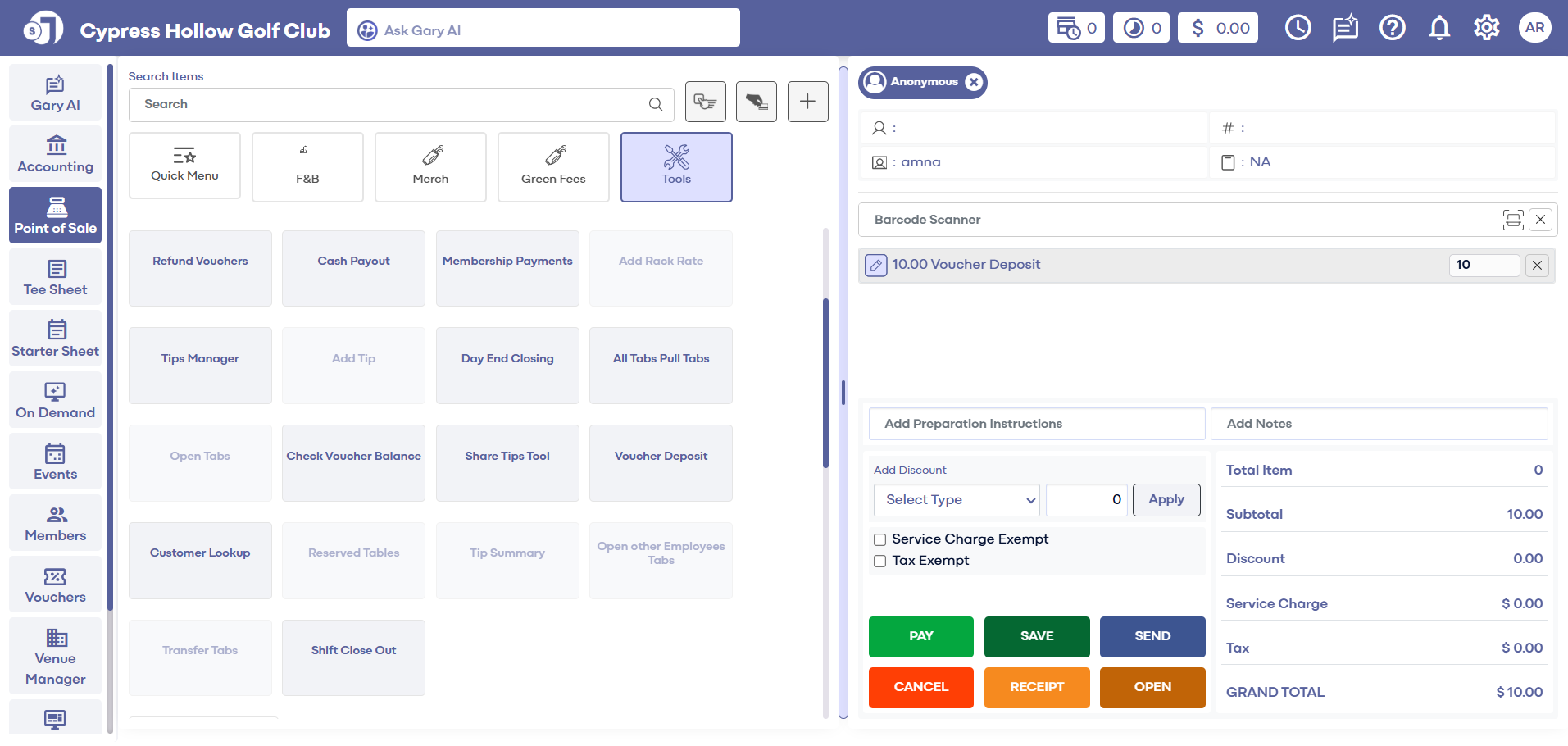The width and height of the screenshot is (1568, 746).
Task: Click the help question mark icon
Action: 1392,28
